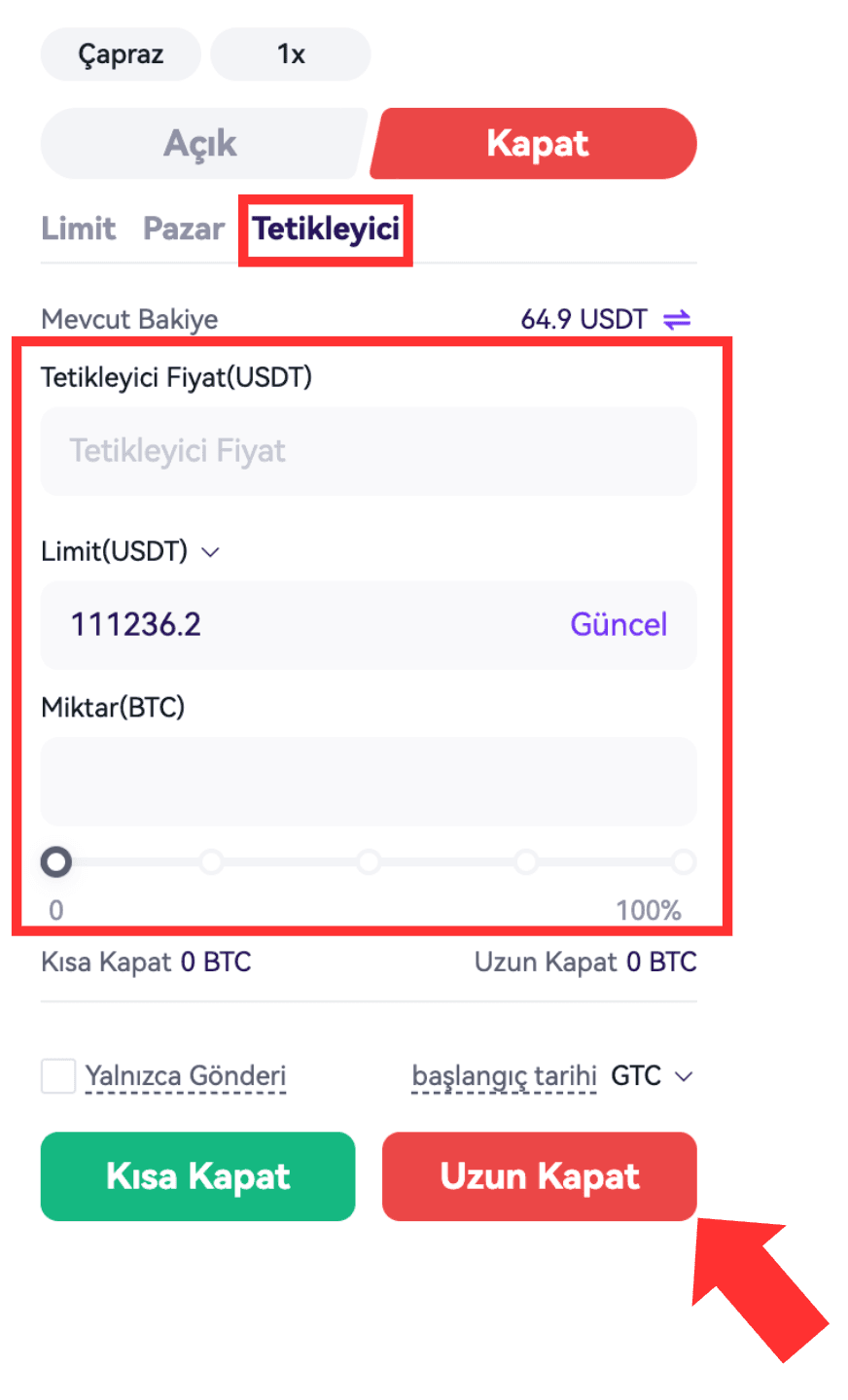Expand the Limit(USDT) price type dropdown
This screenshot has width=848, height=1400.
click(x=210, y=552)
